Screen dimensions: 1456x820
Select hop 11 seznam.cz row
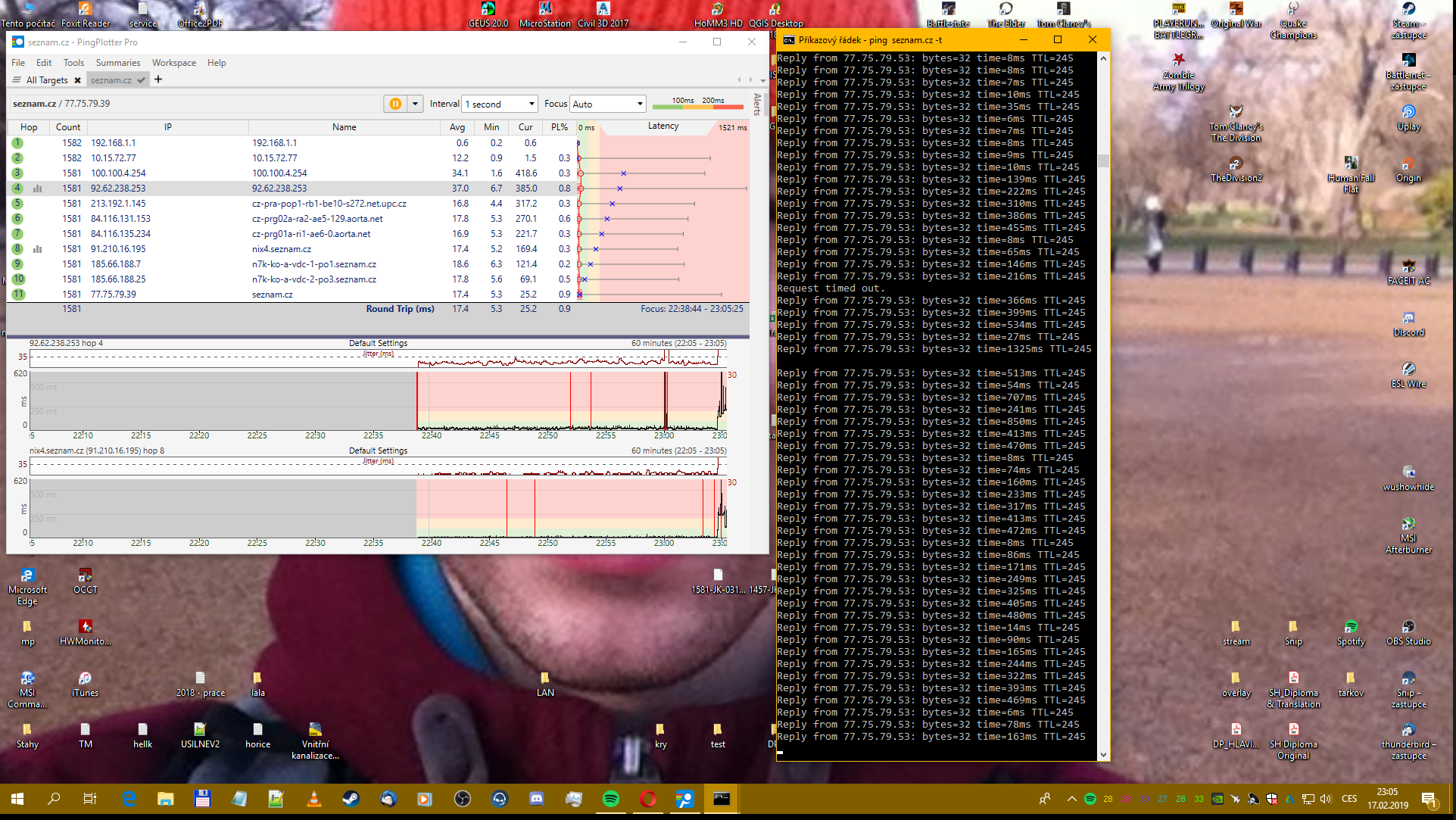(273, 295)
